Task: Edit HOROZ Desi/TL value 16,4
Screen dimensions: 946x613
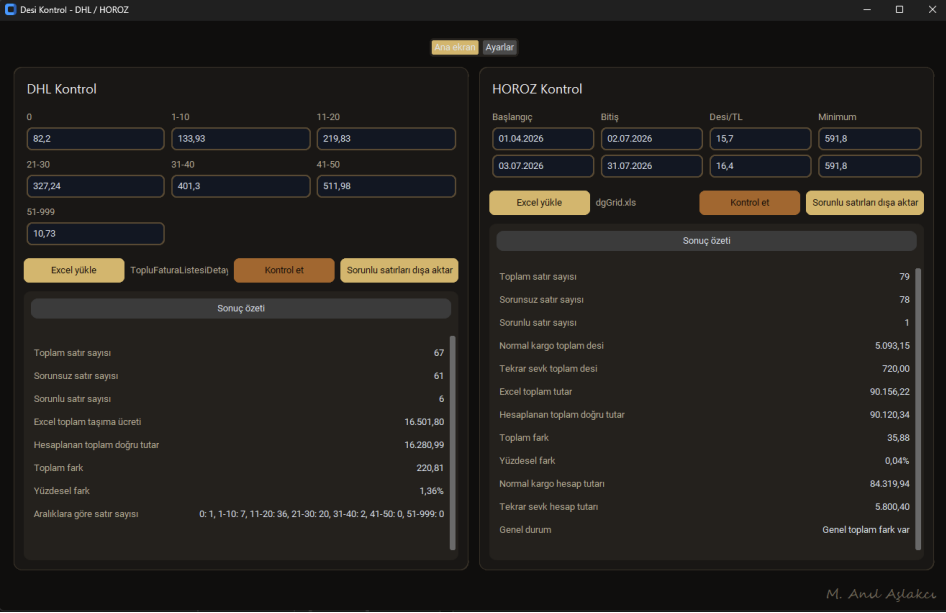Action: pos(760,166)
